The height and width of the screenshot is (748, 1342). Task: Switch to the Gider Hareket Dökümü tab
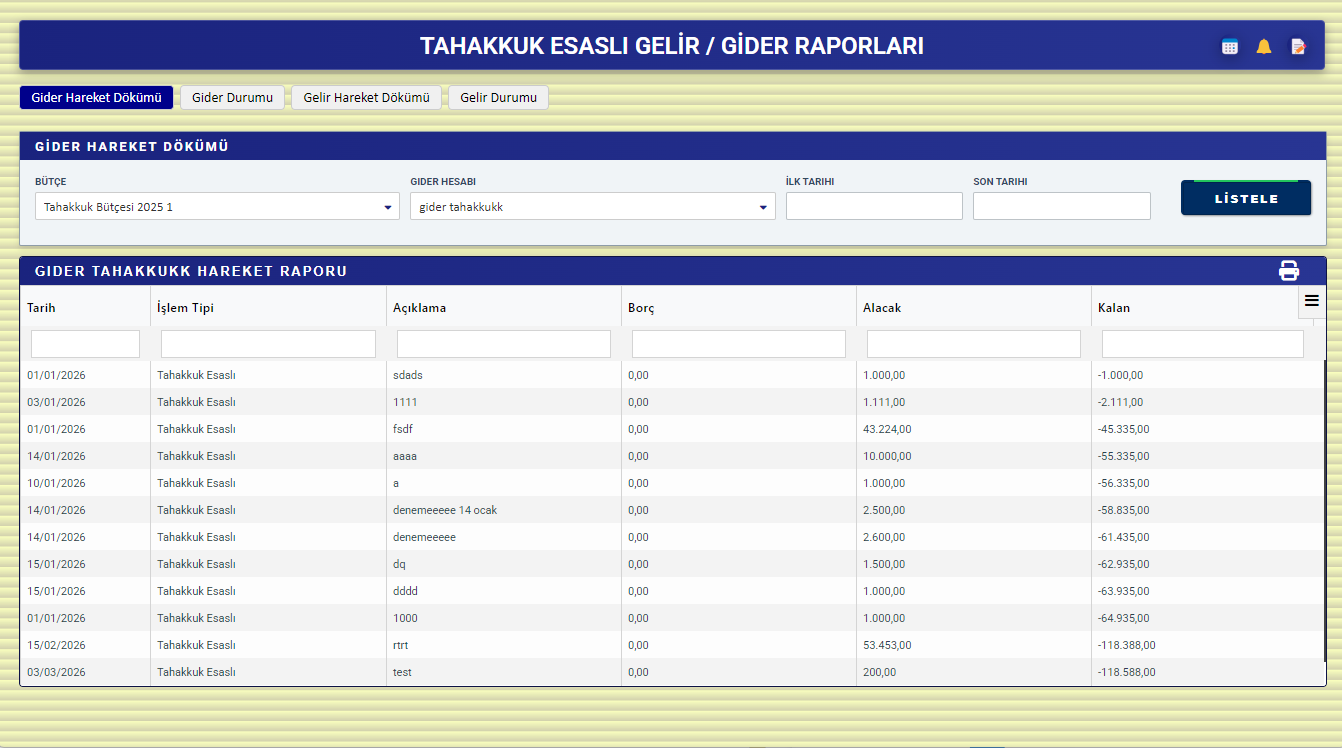click(x=96, y=97)
